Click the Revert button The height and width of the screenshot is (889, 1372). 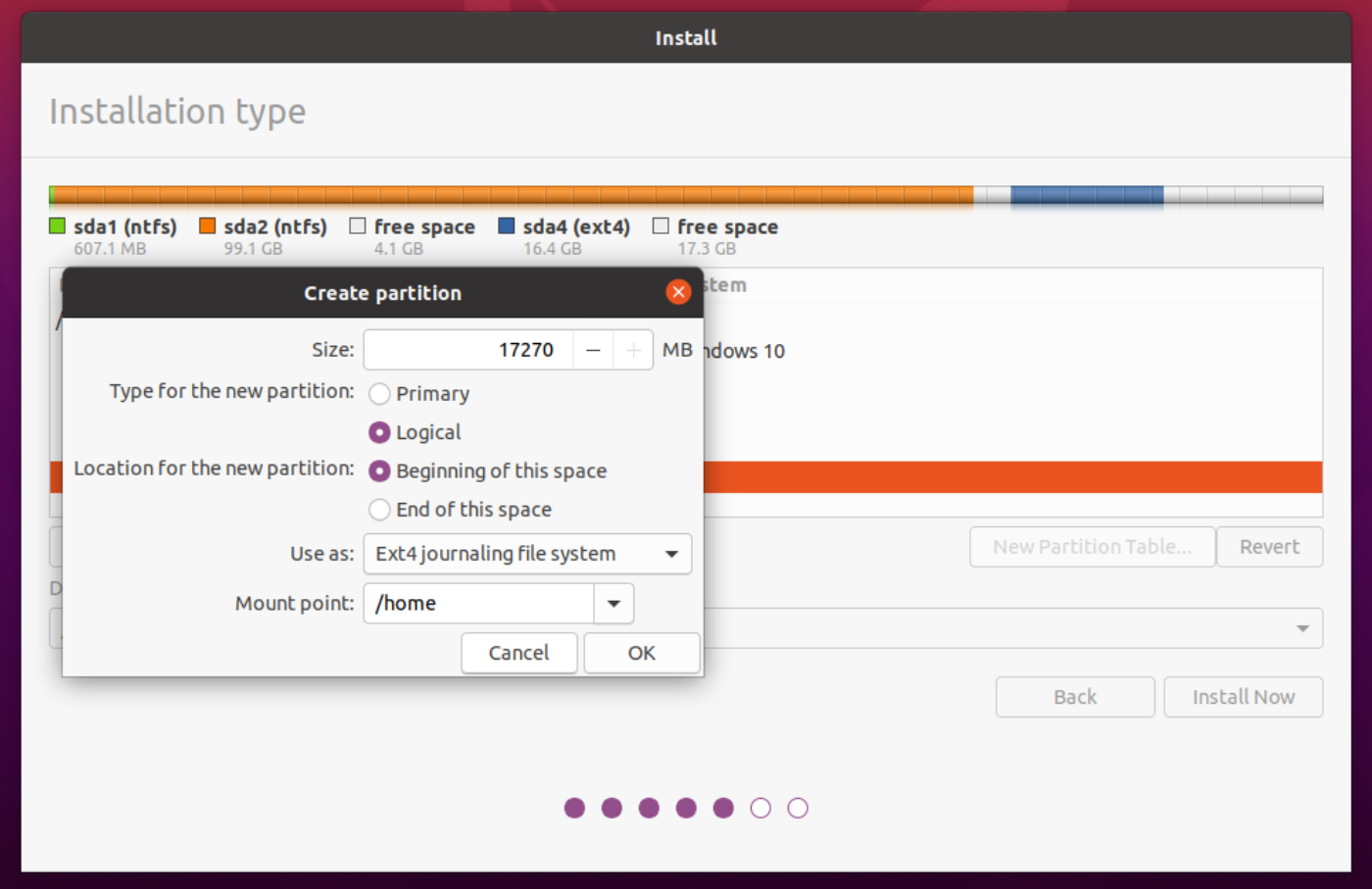(1269, 547)
